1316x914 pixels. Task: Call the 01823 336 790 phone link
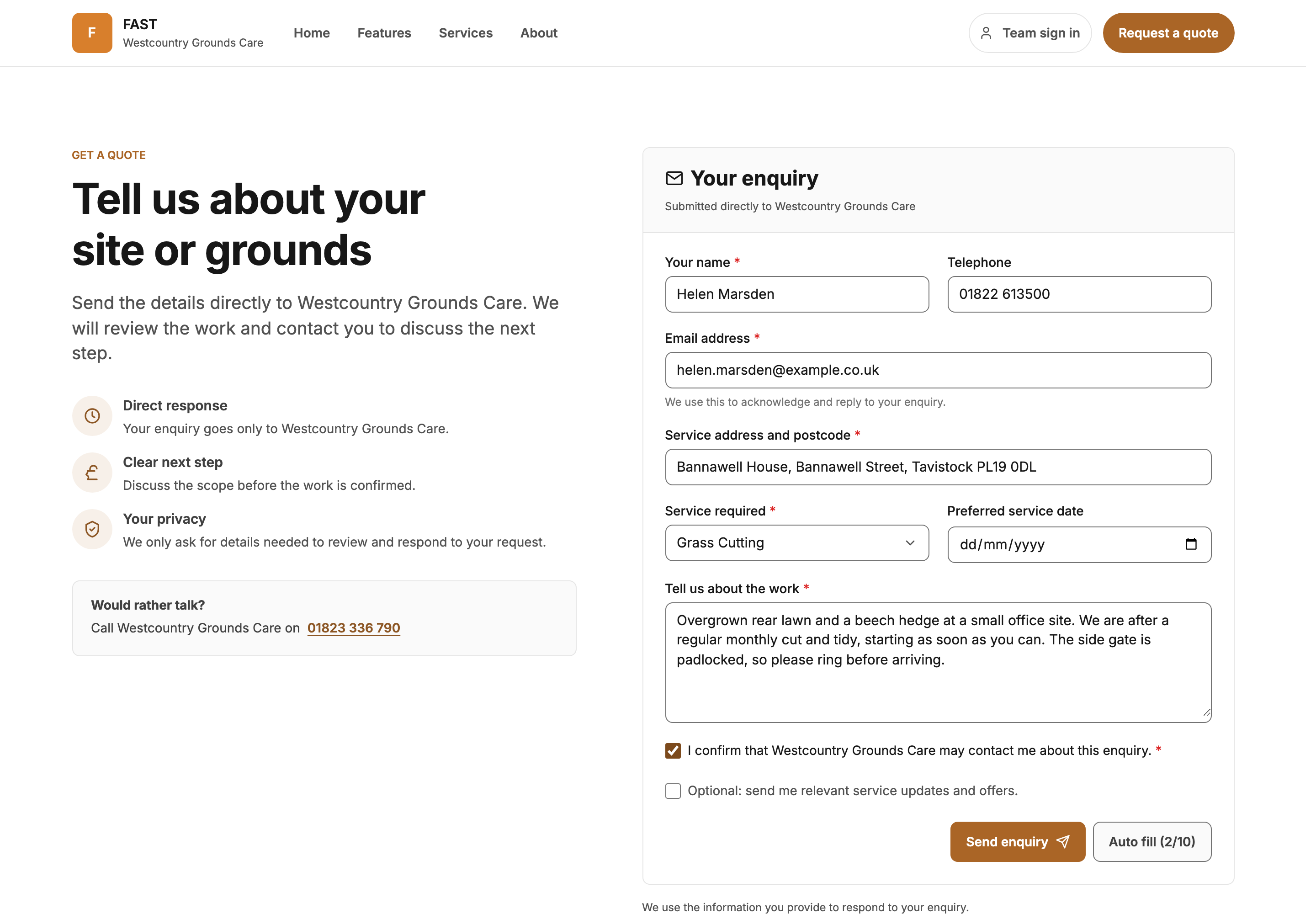click(x=353, y=627)
